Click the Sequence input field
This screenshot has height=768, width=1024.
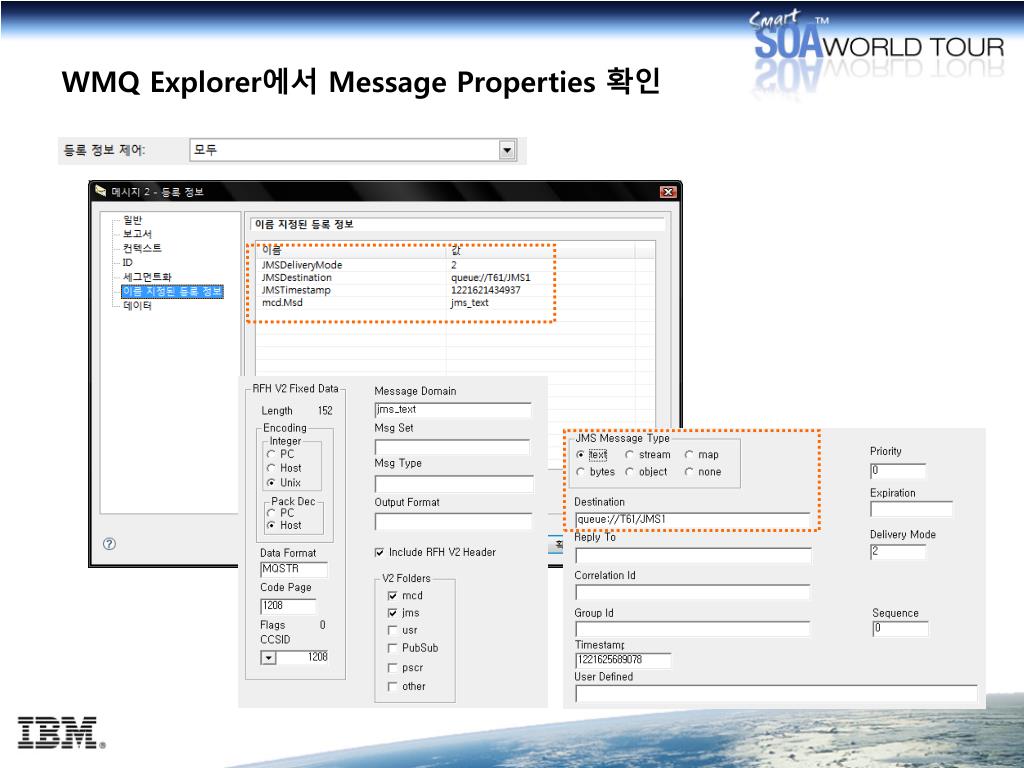[x=900, y=628]
